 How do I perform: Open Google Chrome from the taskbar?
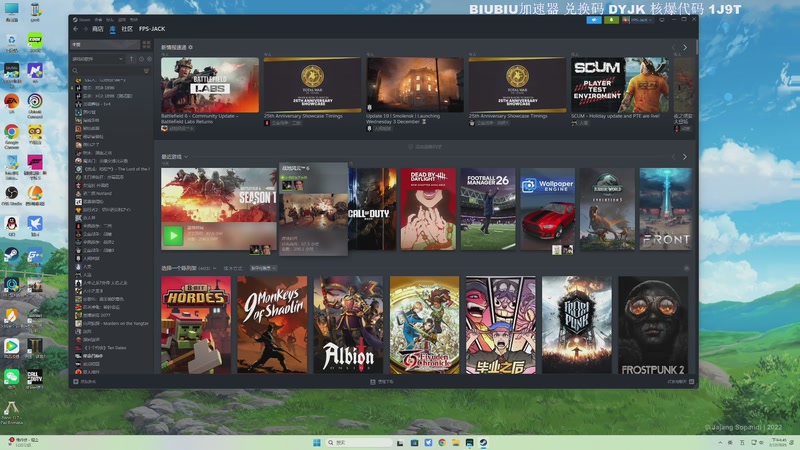click(442, 442)
